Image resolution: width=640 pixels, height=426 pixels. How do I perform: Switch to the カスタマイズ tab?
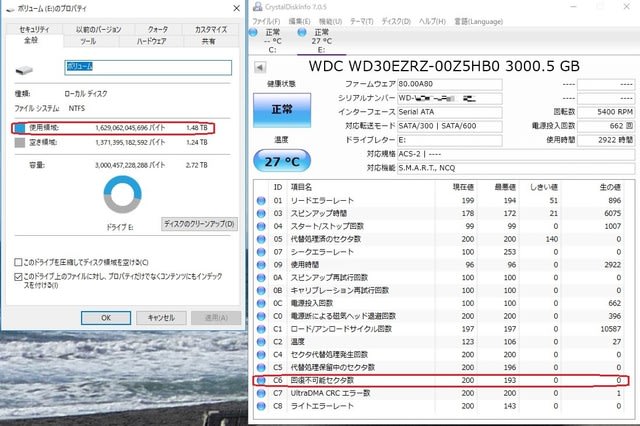point(211,29)
